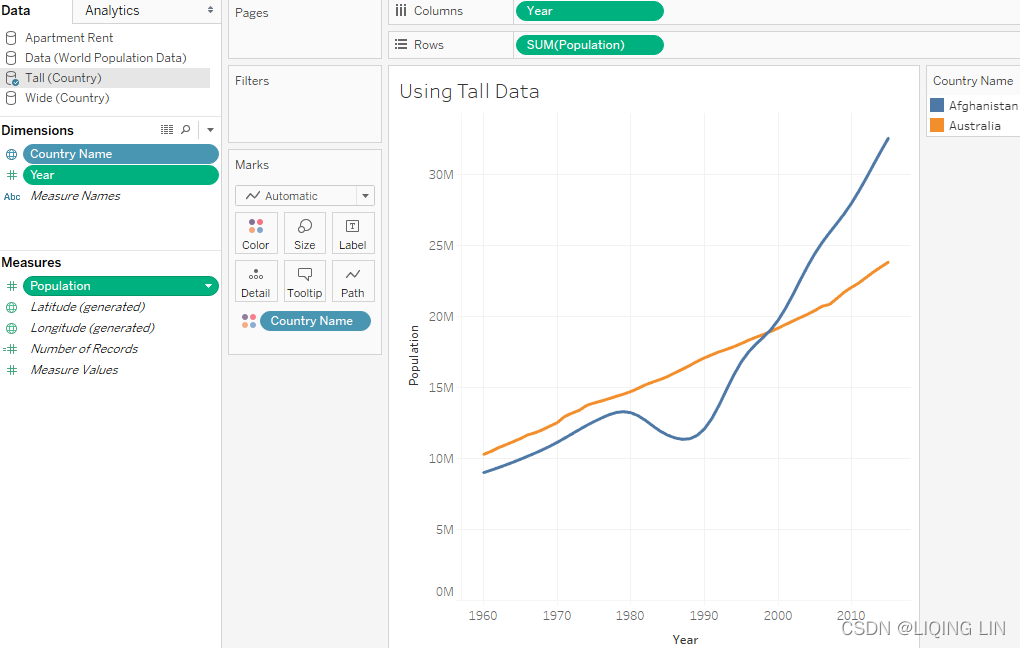
Task: Select the Longitude (generated) measure
Action: point(92,328)
